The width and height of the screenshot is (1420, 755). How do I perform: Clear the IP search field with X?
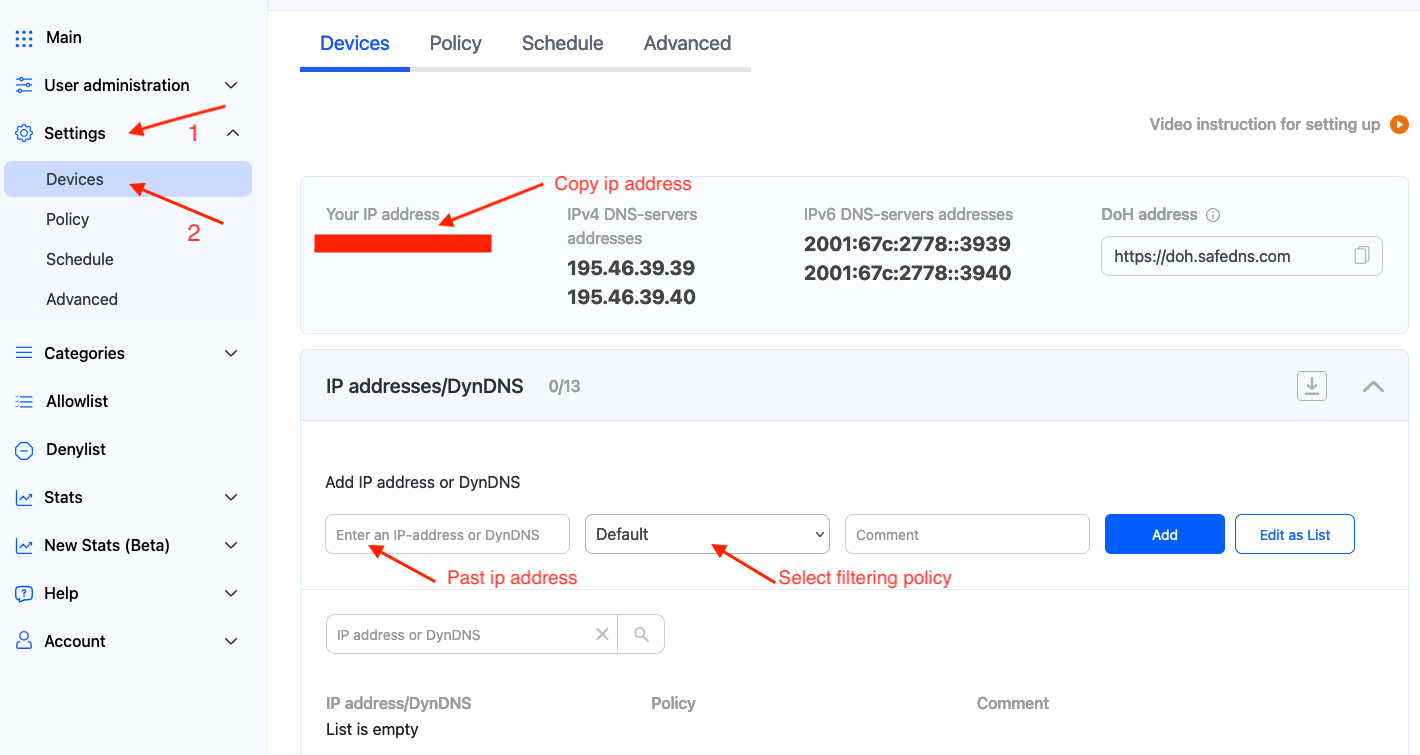pos(602,634)
